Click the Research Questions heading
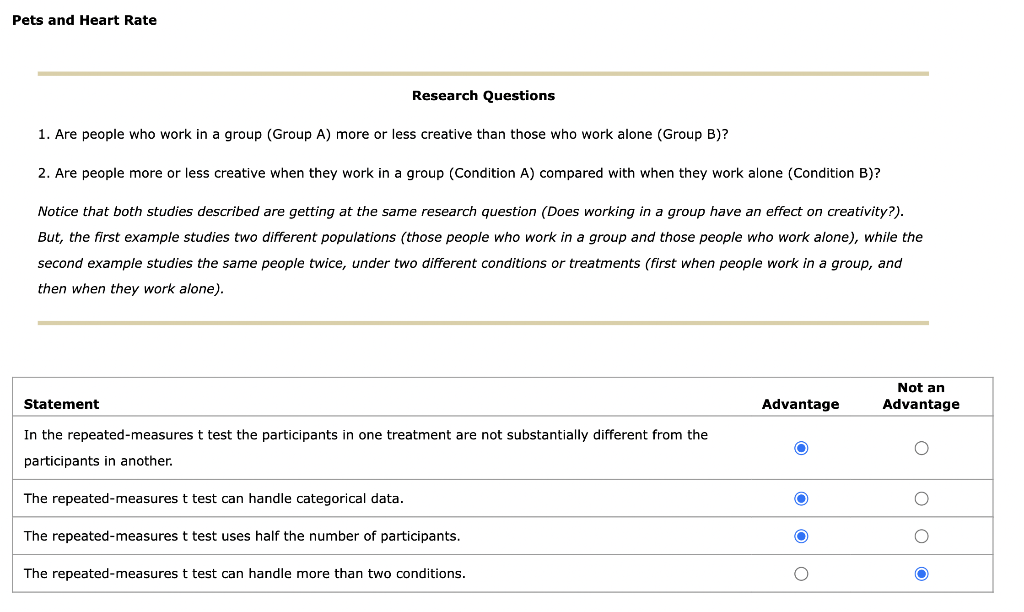Screen dimensions: 1024x612 [x=483, y=95]
